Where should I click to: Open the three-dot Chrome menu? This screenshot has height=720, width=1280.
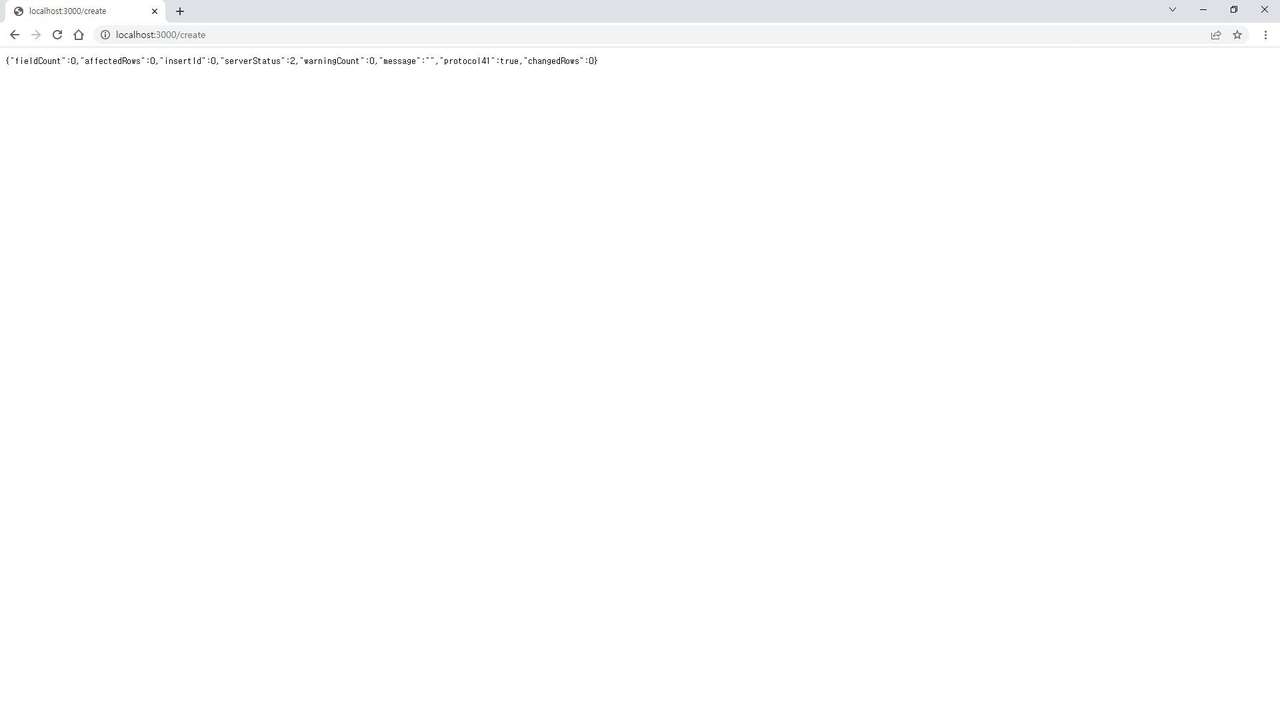[x=1266, y=34]
